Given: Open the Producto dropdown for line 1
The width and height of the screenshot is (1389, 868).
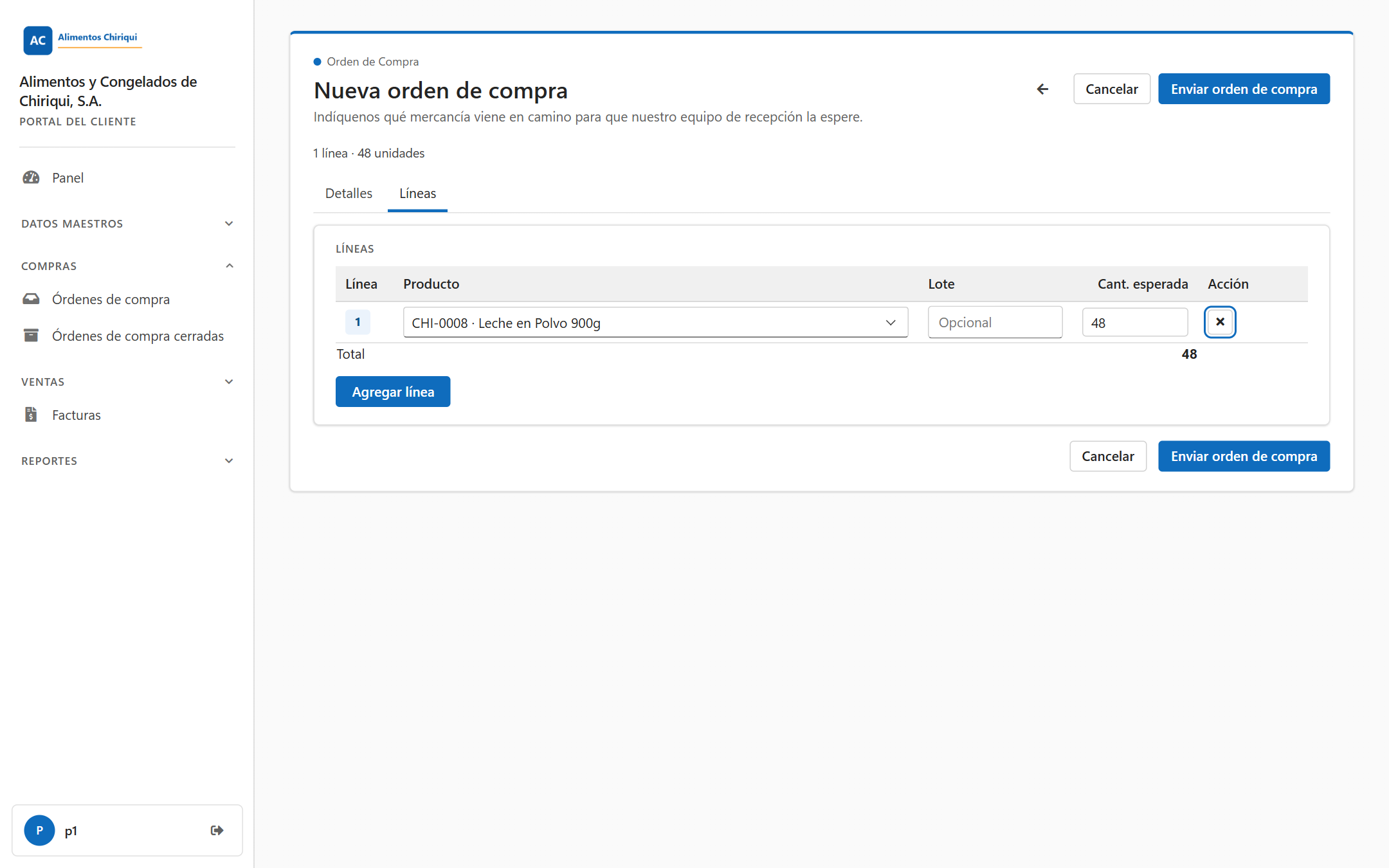Looking at the screenshot, I should click(x=655, y=323).
